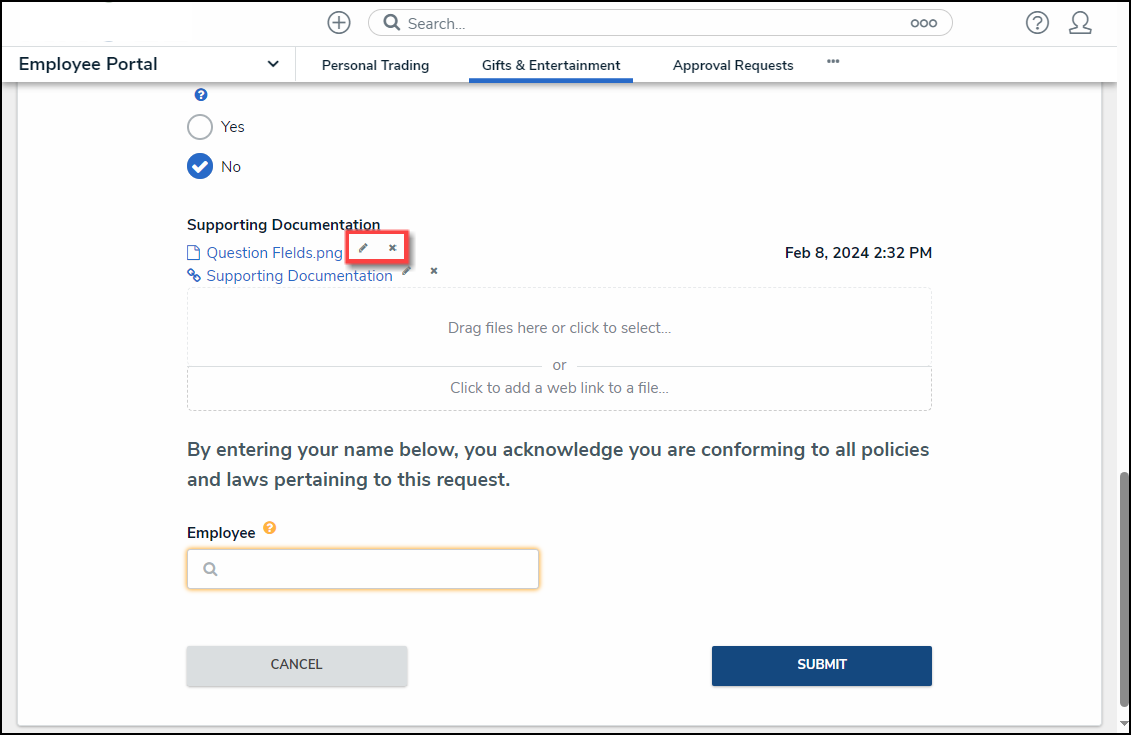Click the Employee search input field
1131x735 pixels.
[x=363, y=569]
